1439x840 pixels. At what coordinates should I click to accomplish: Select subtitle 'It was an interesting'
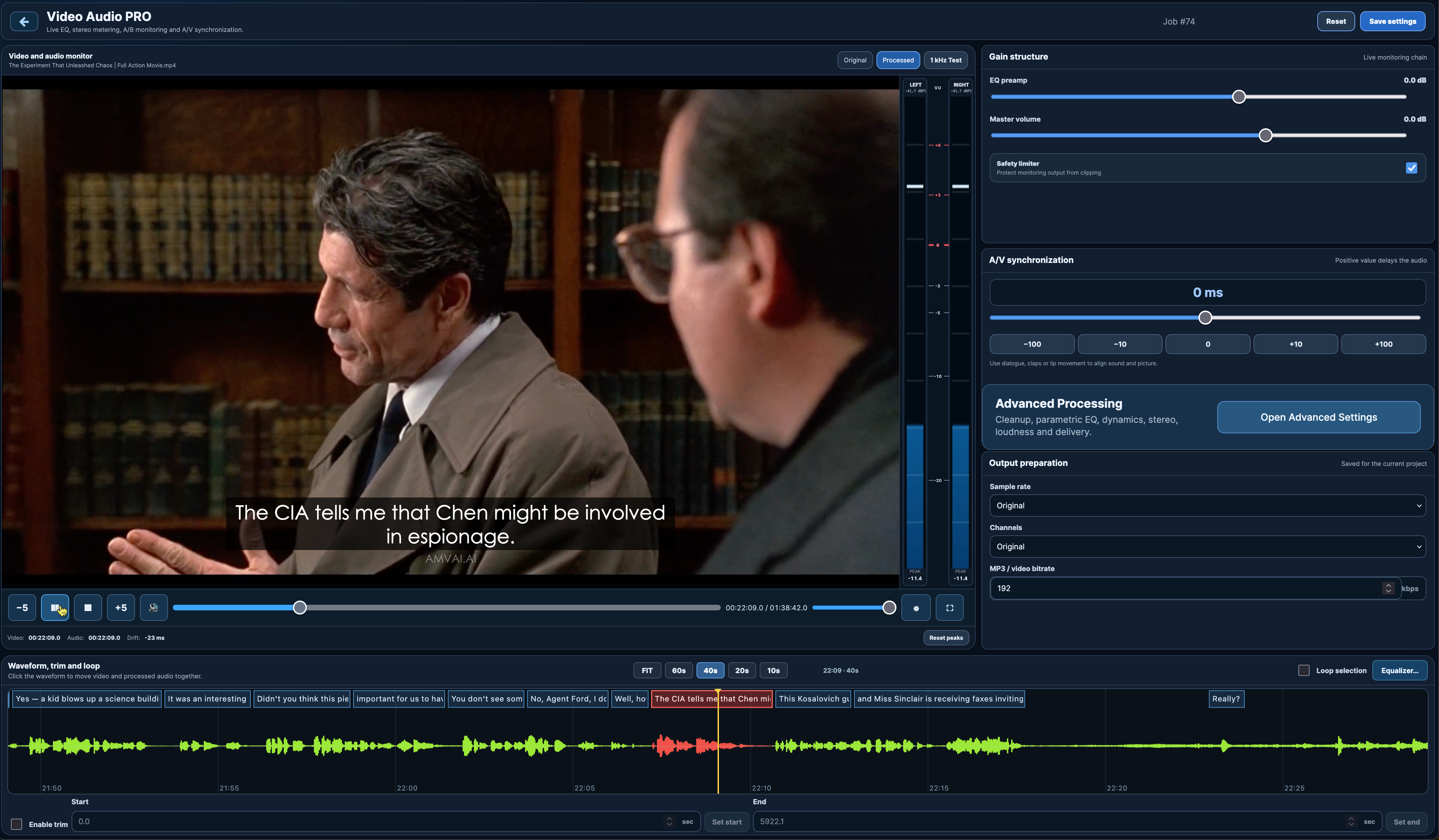point(207,699)
